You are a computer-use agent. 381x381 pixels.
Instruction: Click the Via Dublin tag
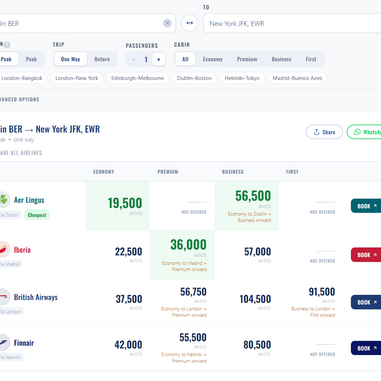[10, 215]
